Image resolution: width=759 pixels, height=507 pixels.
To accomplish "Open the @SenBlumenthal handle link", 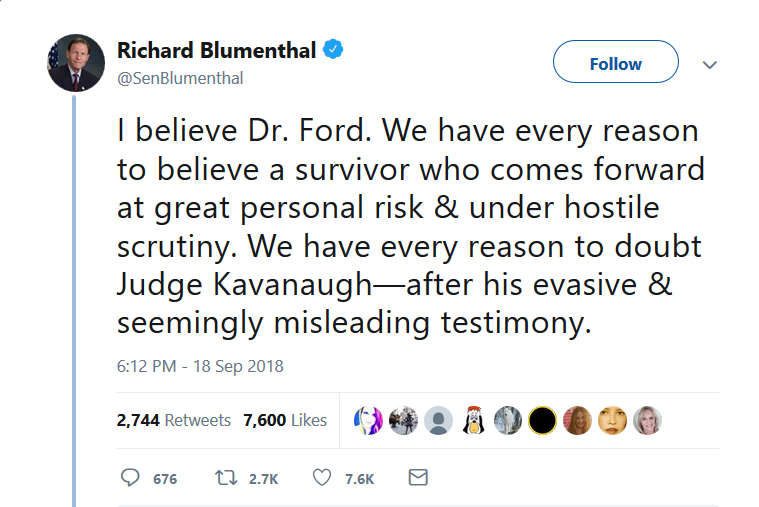I will pyautogui.click(x=180, y=78).
